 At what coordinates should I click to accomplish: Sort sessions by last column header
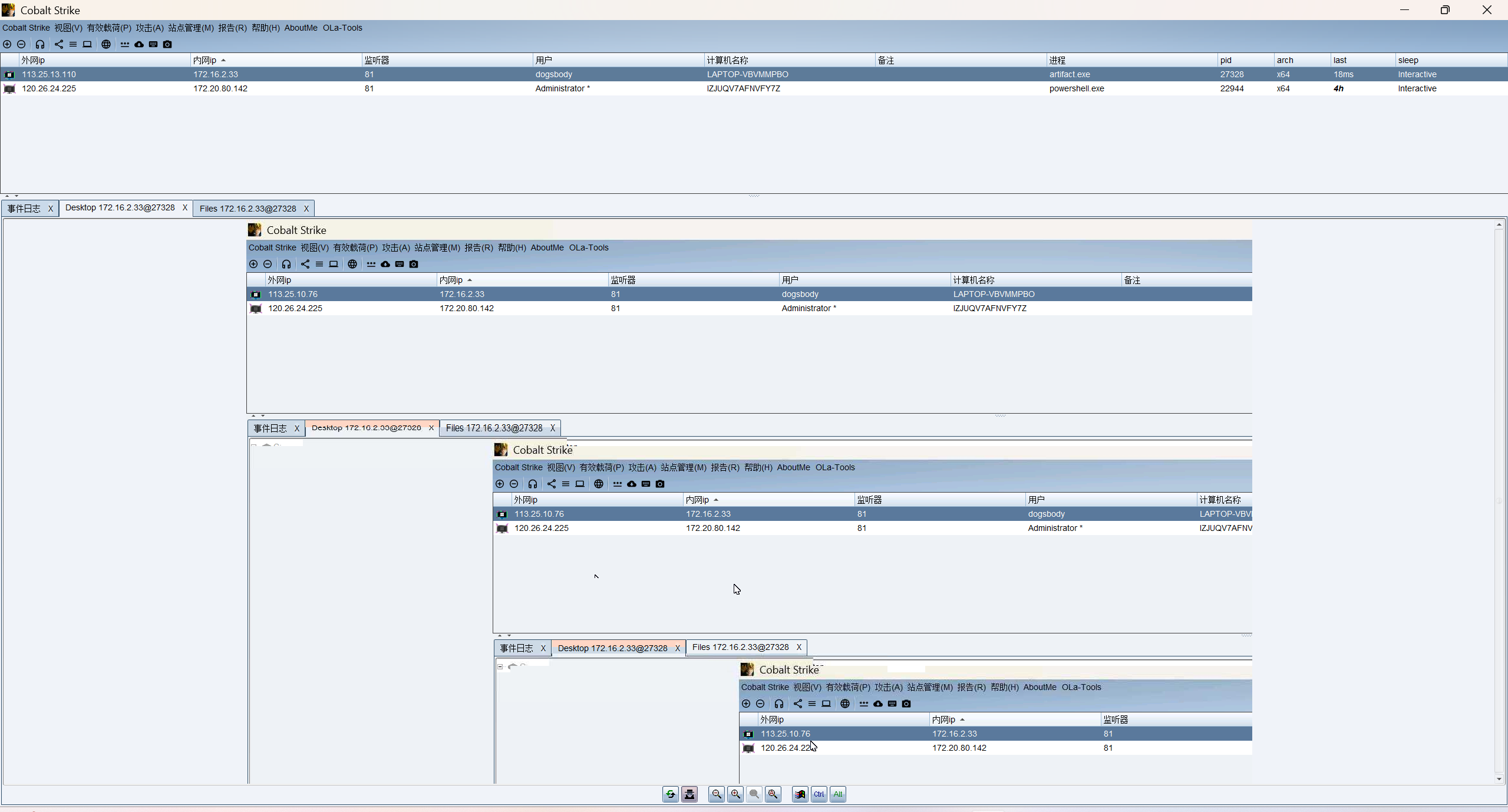(1363, 60)
